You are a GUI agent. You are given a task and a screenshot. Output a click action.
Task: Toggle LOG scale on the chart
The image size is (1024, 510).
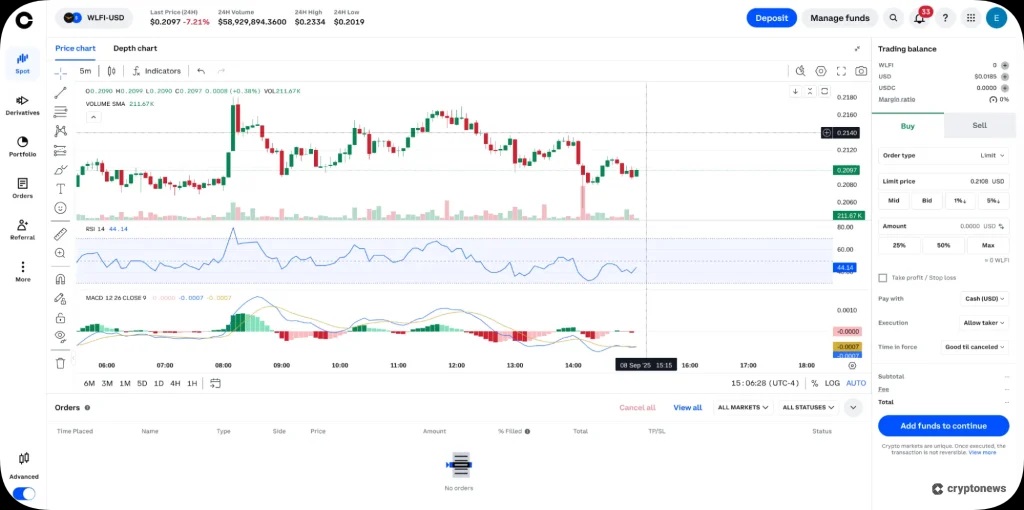[x=832, y=383]
